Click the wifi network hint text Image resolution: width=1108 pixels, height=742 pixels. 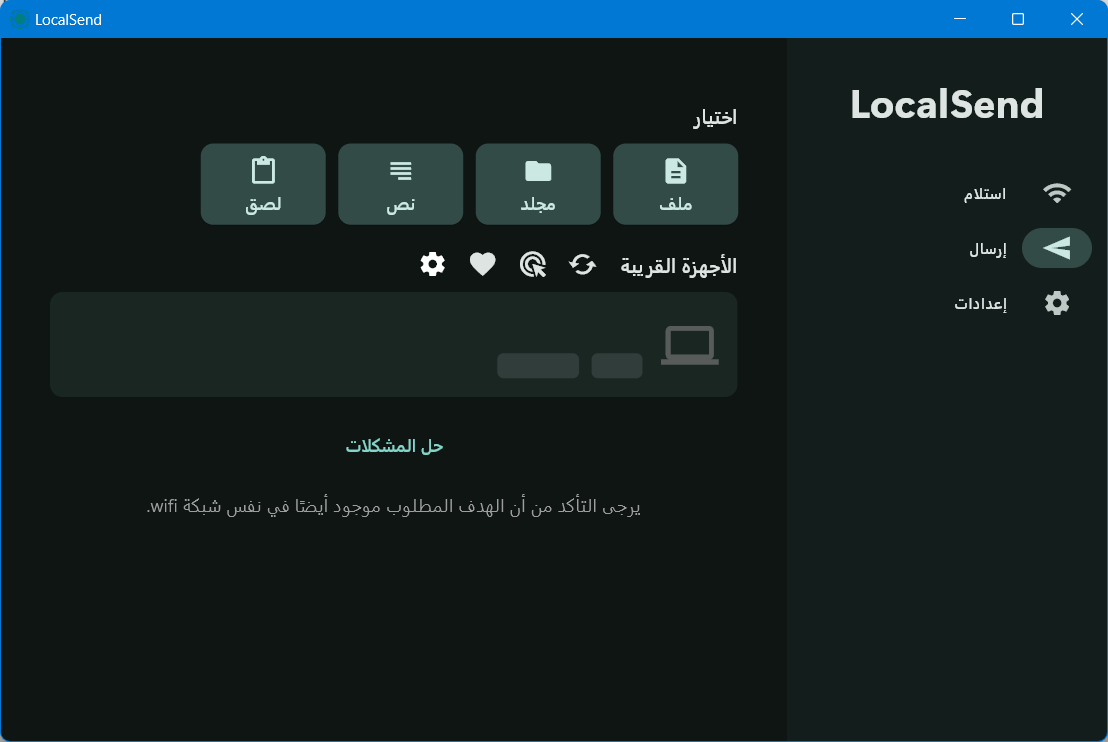click(x=394, y=507)
